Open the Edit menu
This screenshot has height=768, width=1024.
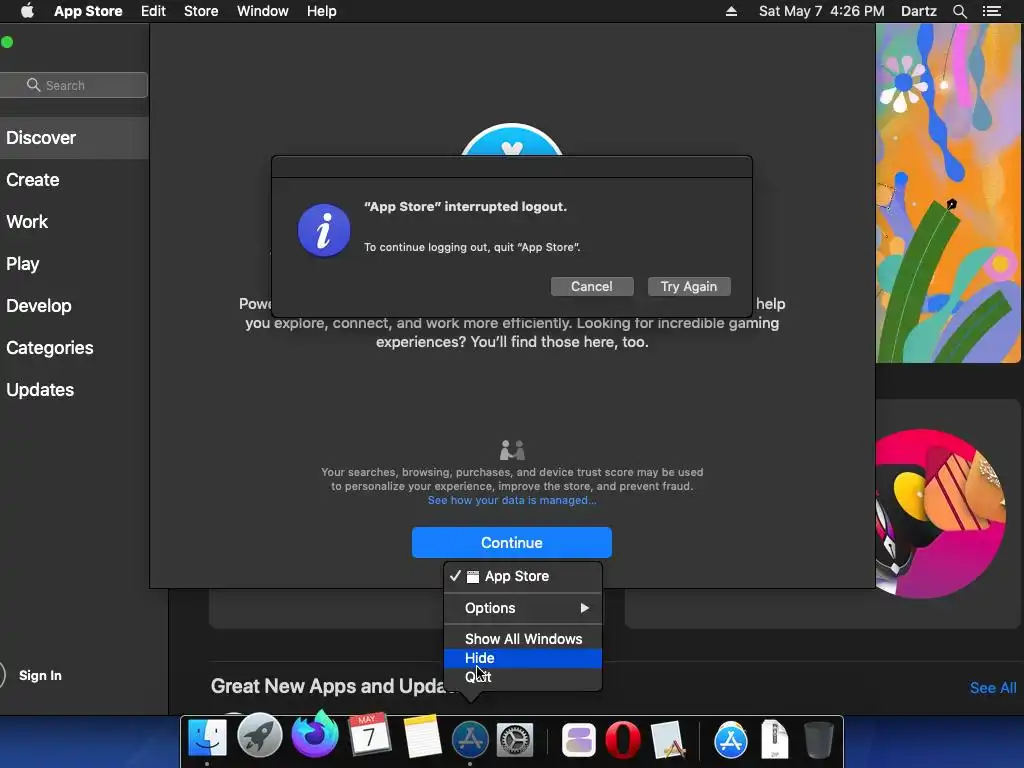point(153,11)
